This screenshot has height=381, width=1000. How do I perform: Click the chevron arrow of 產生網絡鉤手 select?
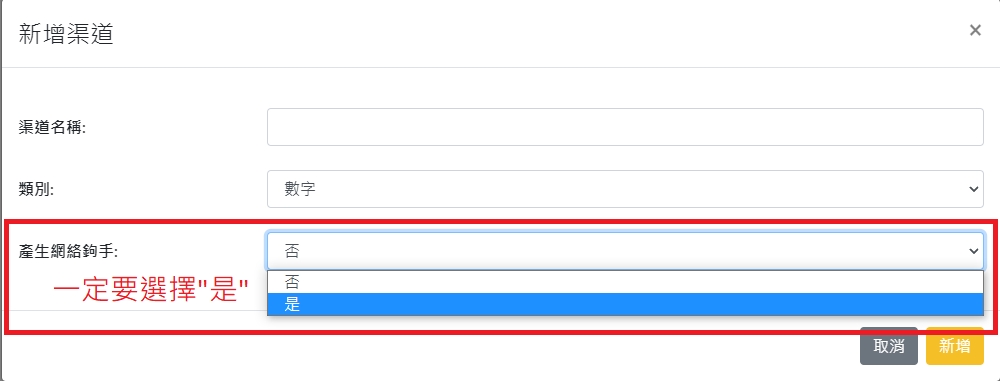(973, 251)
